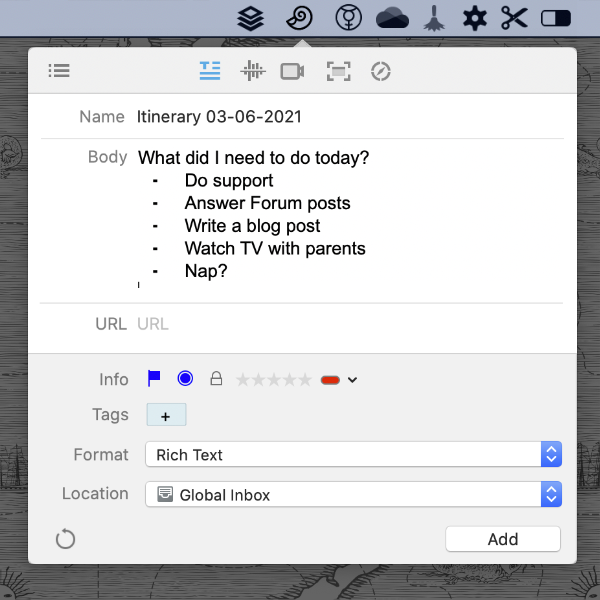Click 'What did I need to do today?' text
The height and width of the screenshot is (600, 600).
(x=253, y=158)
